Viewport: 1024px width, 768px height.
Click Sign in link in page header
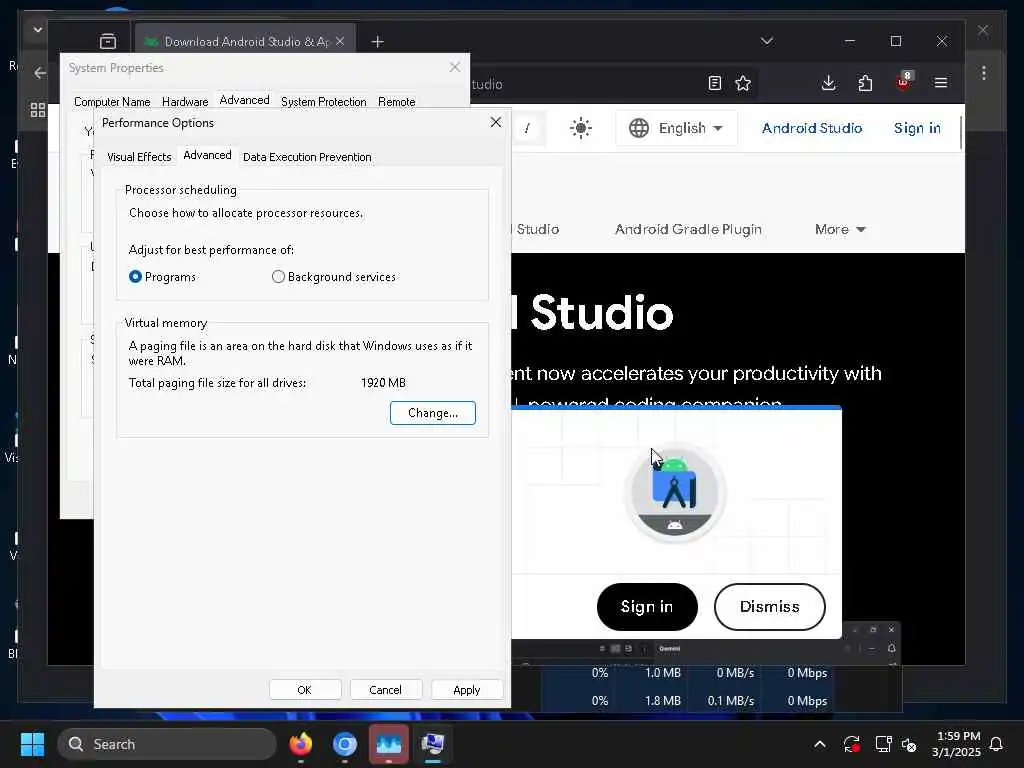[x=917, y=128]
